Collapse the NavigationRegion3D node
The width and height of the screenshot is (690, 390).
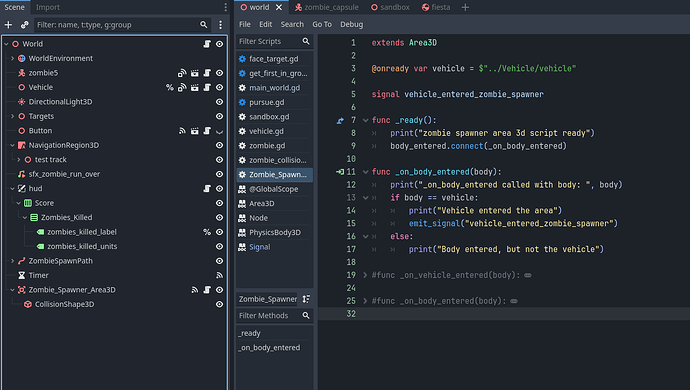(x=12, y=145)
